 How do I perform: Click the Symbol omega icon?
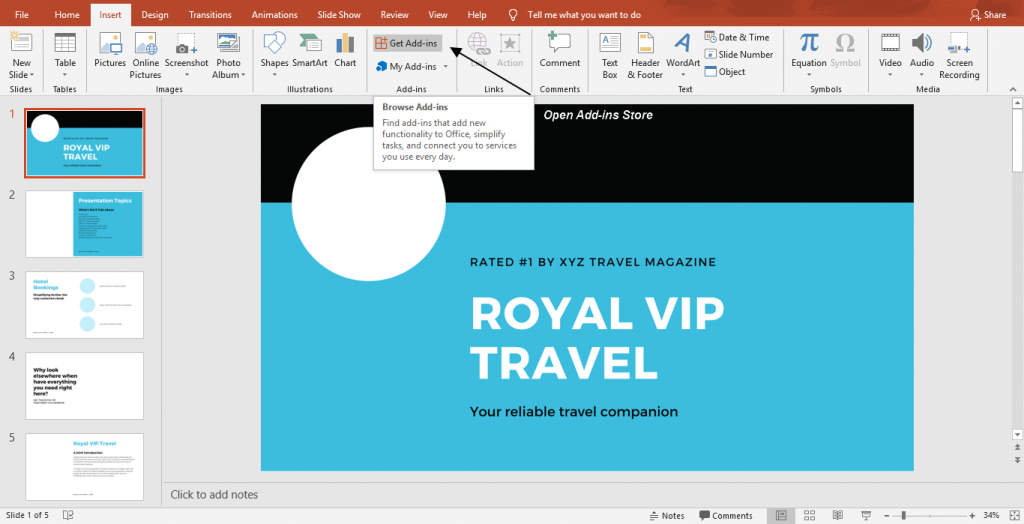[845, 43]
